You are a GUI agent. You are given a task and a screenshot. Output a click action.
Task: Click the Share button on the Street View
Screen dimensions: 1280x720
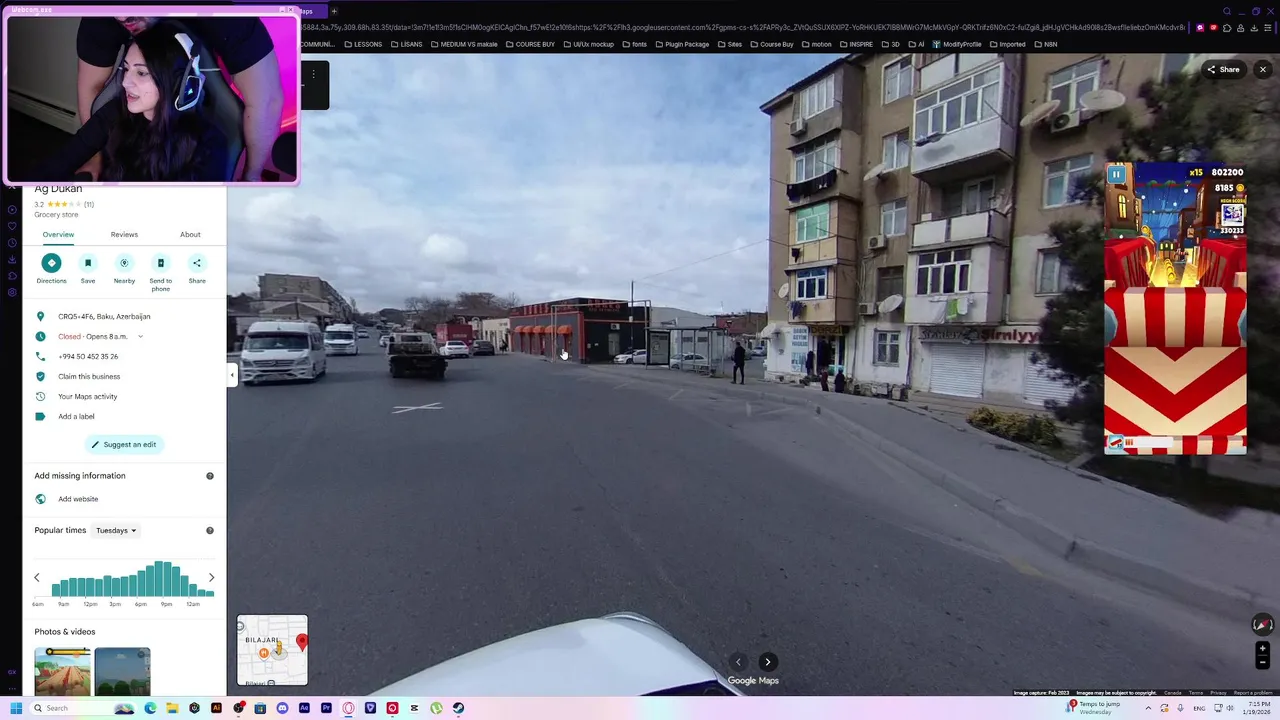coord(1223,70)
